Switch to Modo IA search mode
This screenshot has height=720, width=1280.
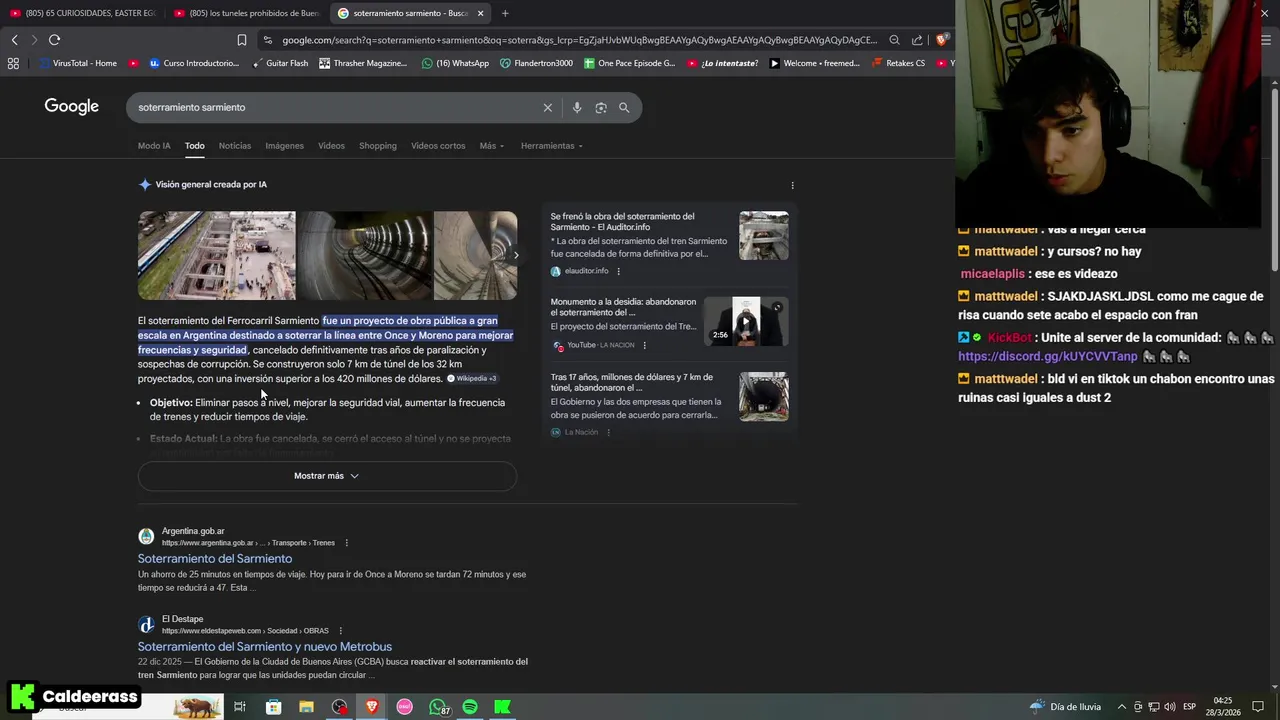[x=154, y=146]
